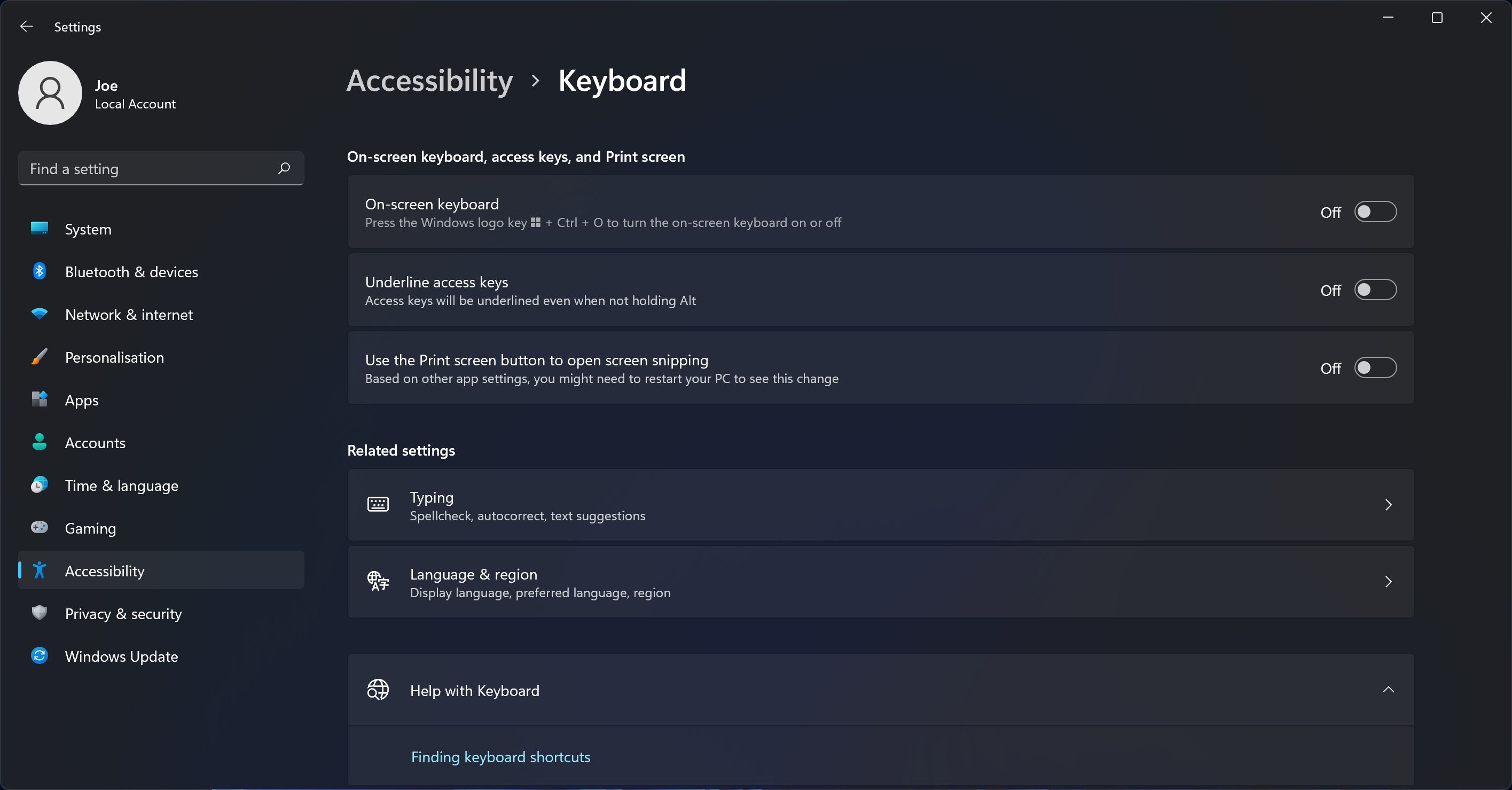Open Finding keyboard shortcuts link
The width and height of the screenshot is (1512, 790).
coord(500,756)
